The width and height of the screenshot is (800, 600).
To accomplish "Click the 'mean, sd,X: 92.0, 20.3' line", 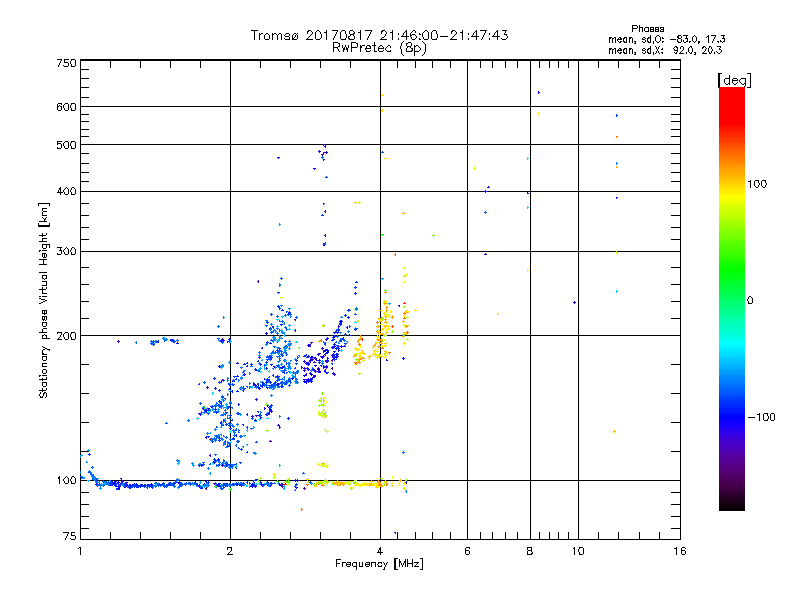I will click(665, 50).
